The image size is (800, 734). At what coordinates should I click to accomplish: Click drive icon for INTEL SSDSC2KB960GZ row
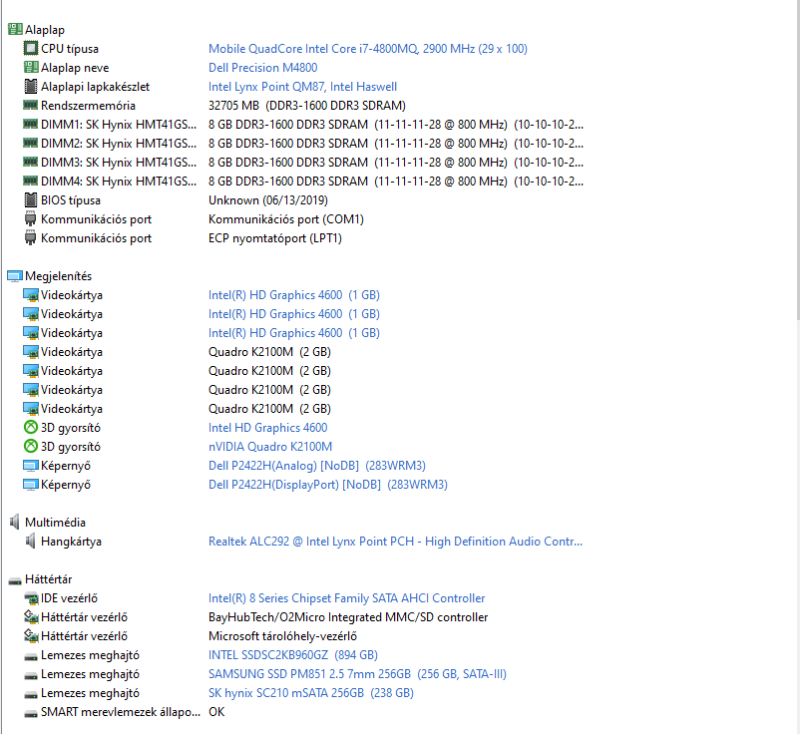(x=31, y=656)
